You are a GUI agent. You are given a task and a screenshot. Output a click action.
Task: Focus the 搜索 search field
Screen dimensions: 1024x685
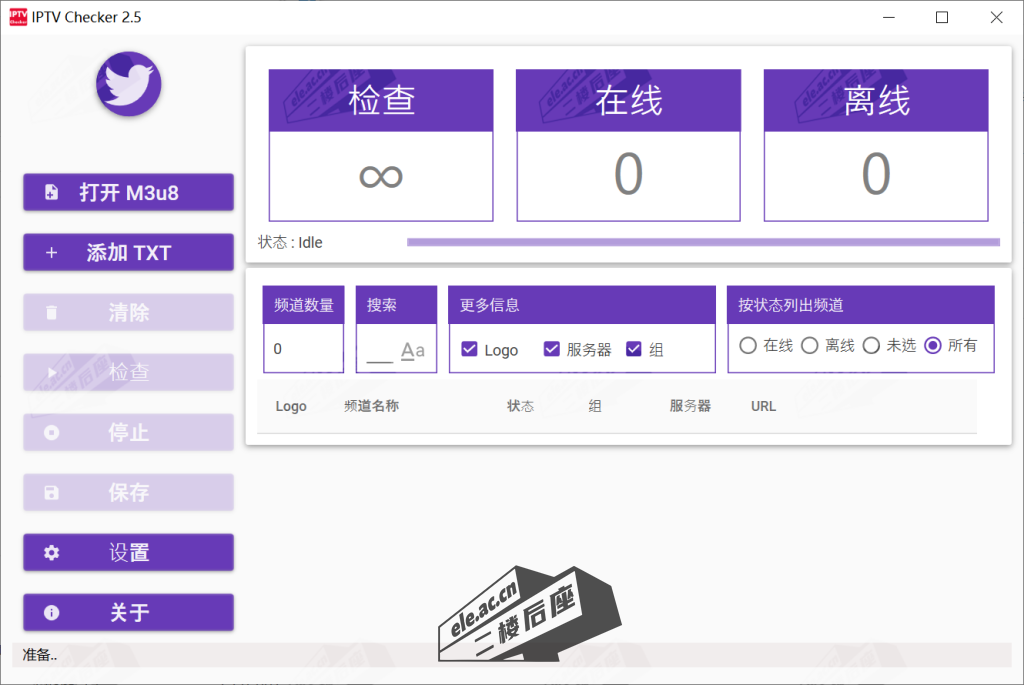[379, 351]
